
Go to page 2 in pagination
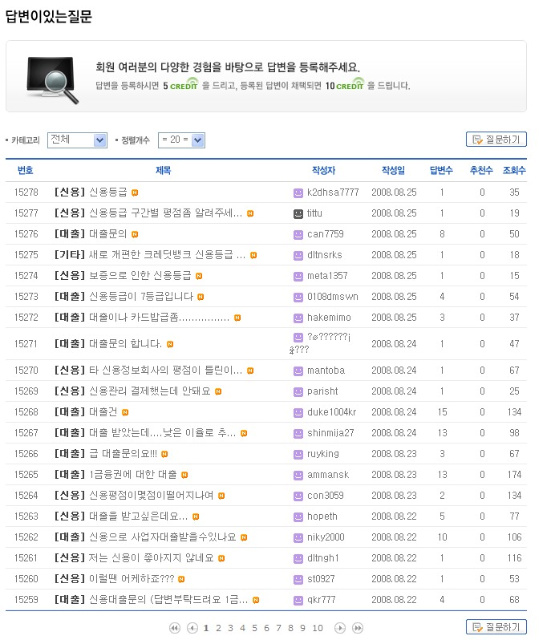point(218,628)
